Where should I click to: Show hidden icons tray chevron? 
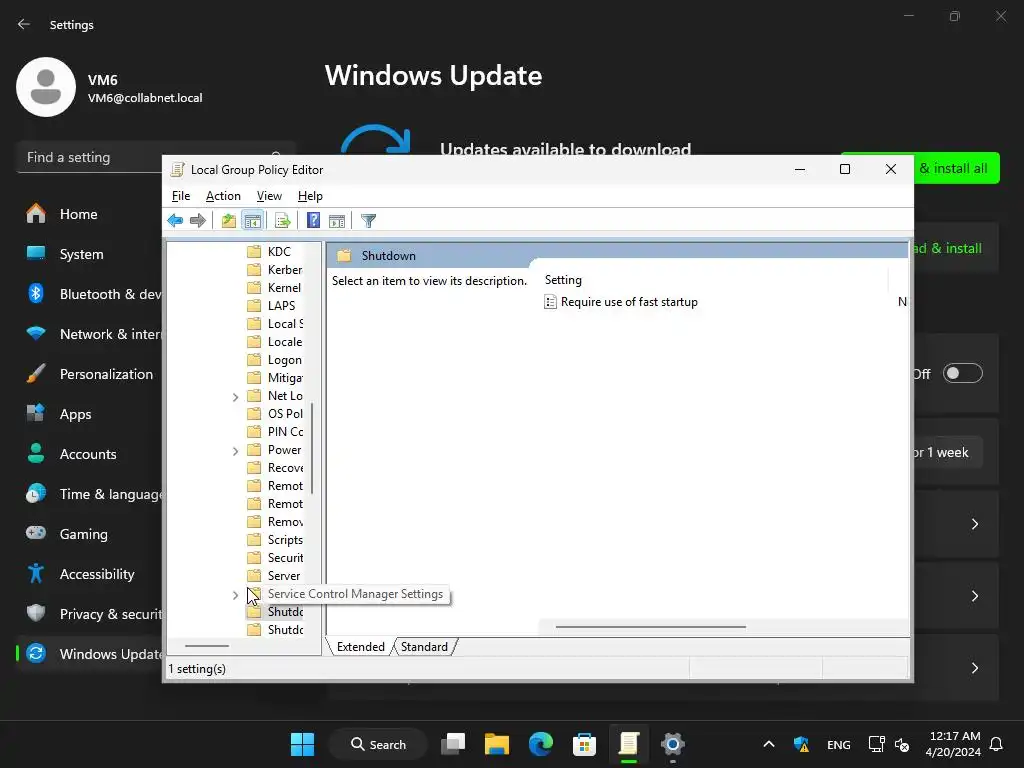tap(769, 744)
